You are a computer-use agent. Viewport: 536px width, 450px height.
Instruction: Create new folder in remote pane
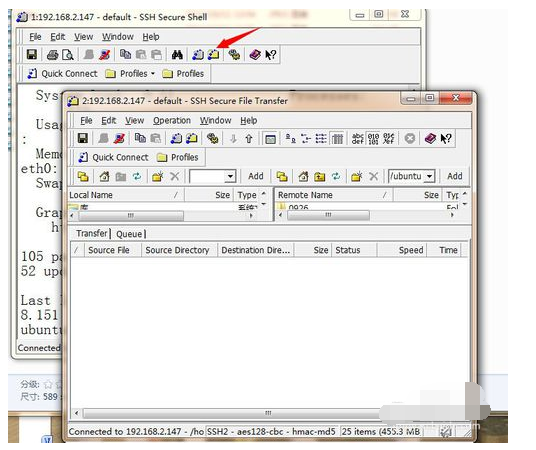click(x=356, y=176)
